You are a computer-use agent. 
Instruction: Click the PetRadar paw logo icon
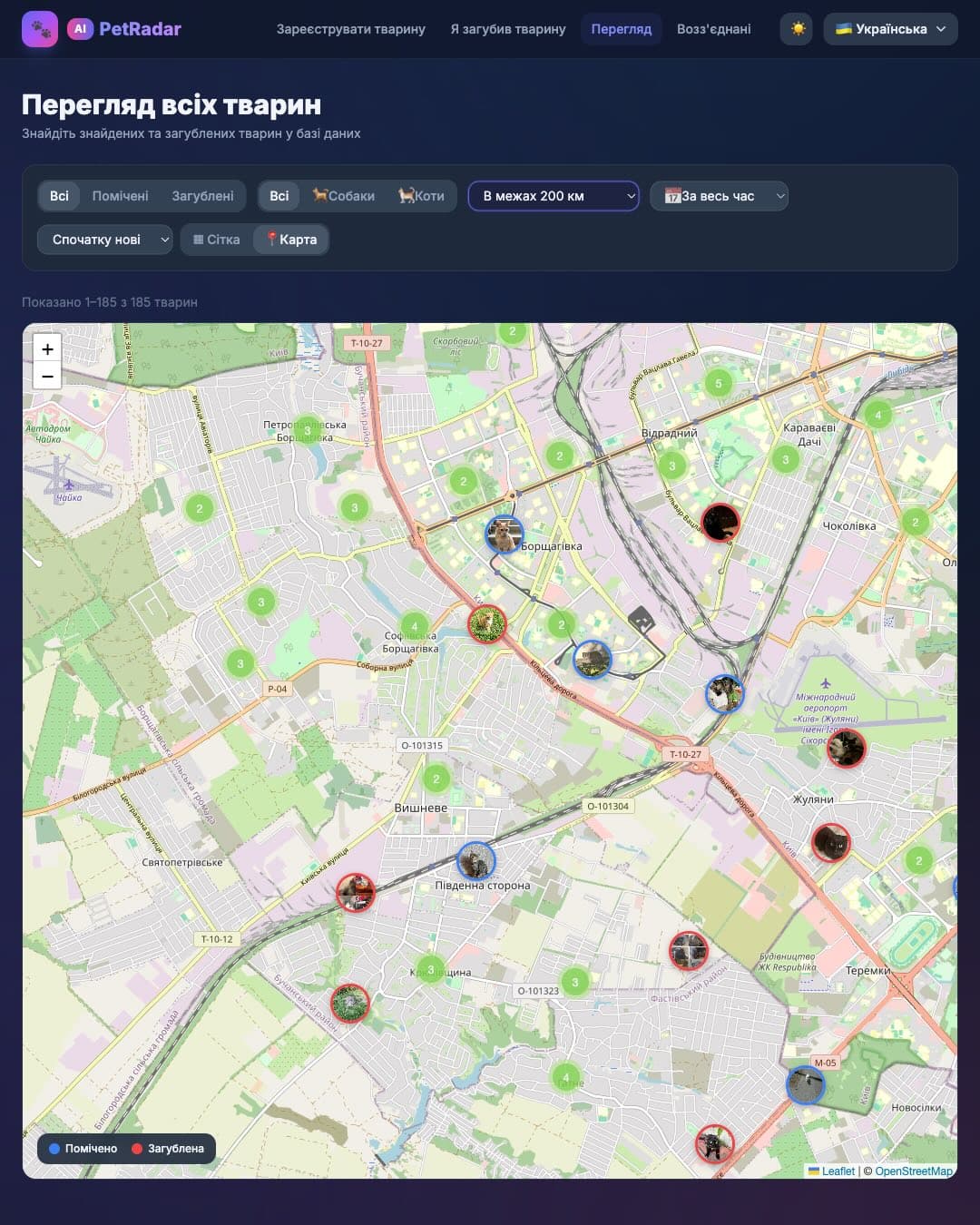coord(40,29)
